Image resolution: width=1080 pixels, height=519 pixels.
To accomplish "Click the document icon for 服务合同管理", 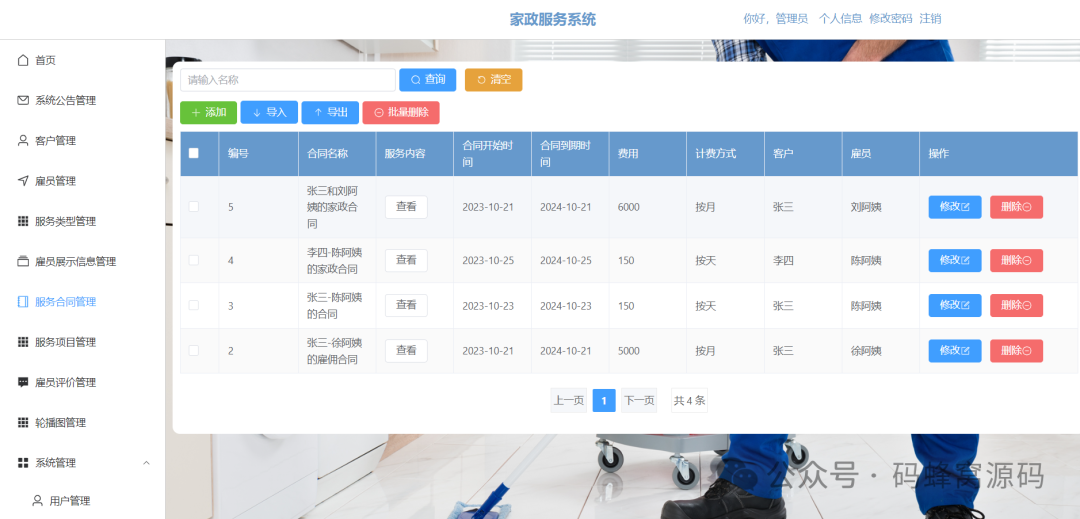I will pos(23,301).
